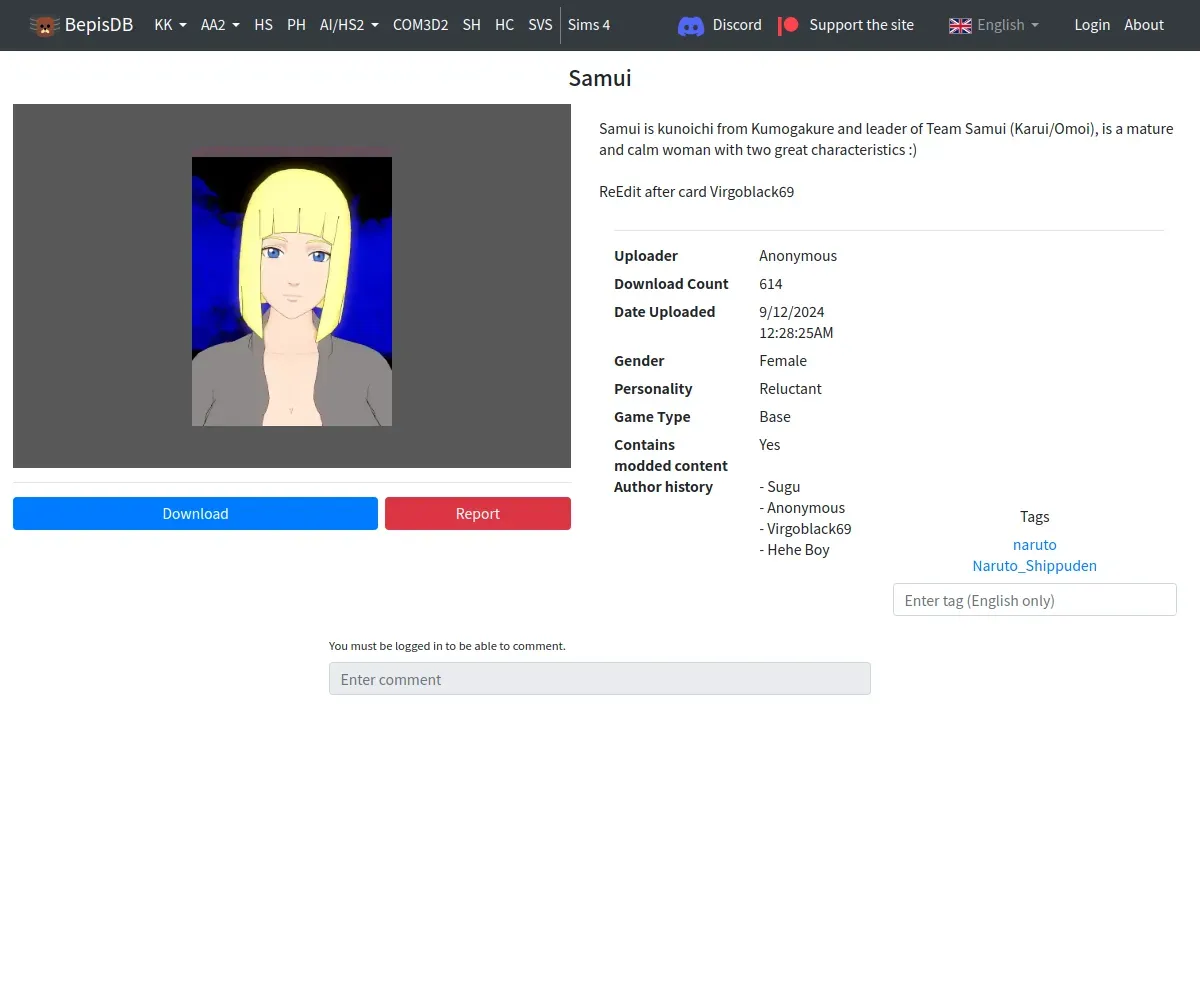
Task: Expand the AI/HS2 dropdown menu
Action: pos(349,25)
